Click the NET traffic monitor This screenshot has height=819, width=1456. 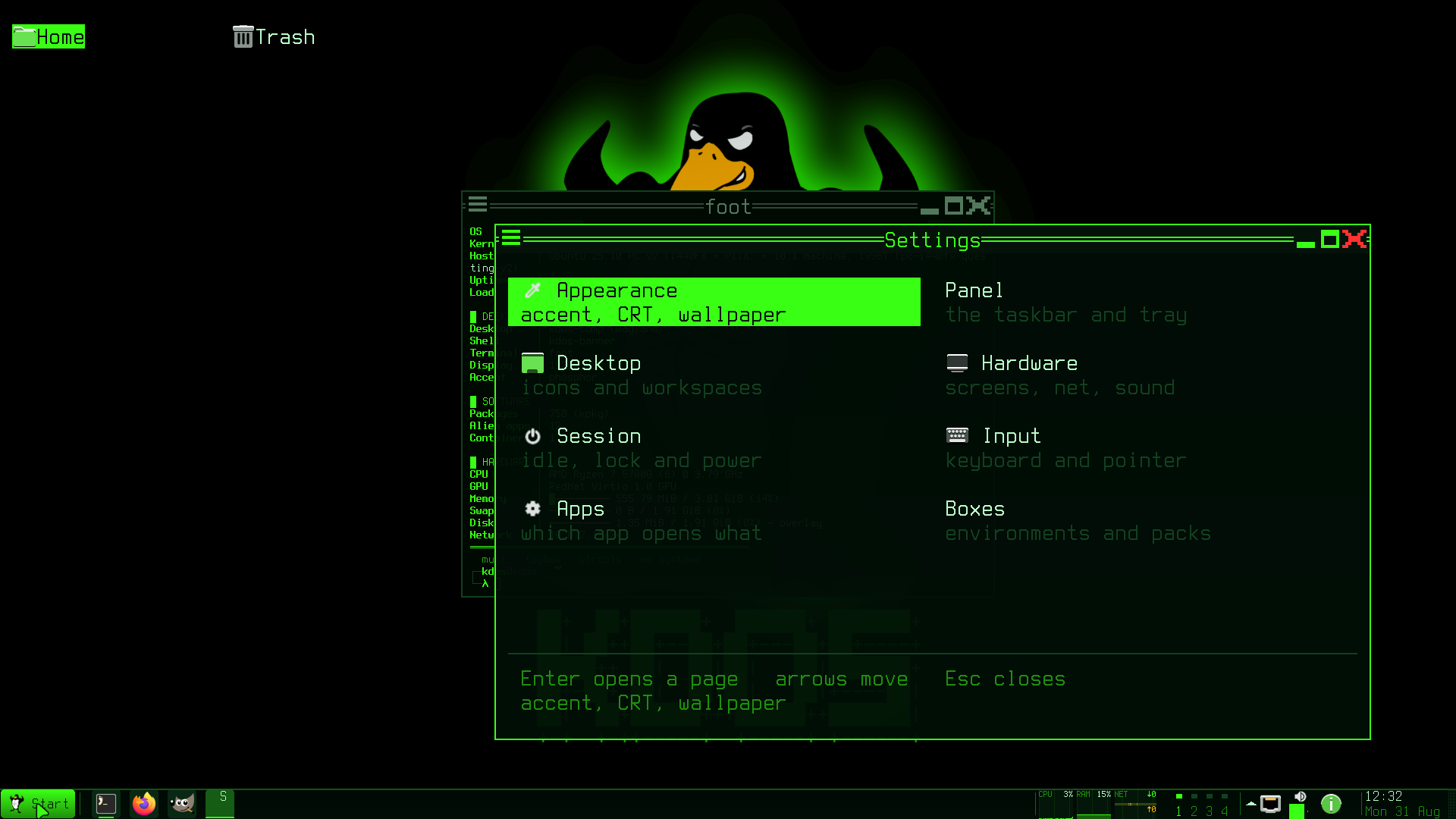click(x=1135, y=804)
